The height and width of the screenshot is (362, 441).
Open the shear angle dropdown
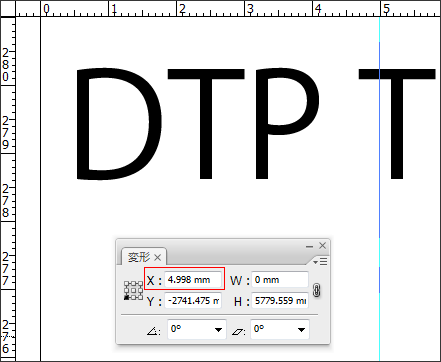click(301, 330)
